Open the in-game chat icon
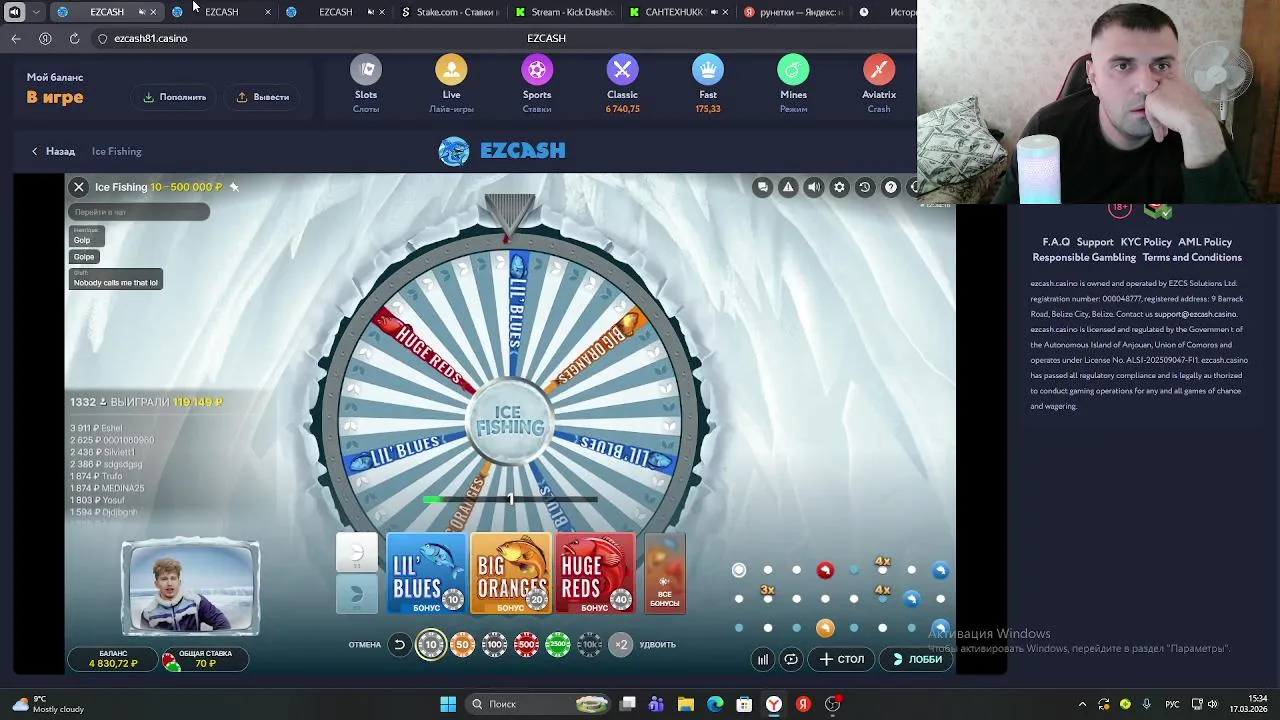1280x720 pixels. click(763, 187)
